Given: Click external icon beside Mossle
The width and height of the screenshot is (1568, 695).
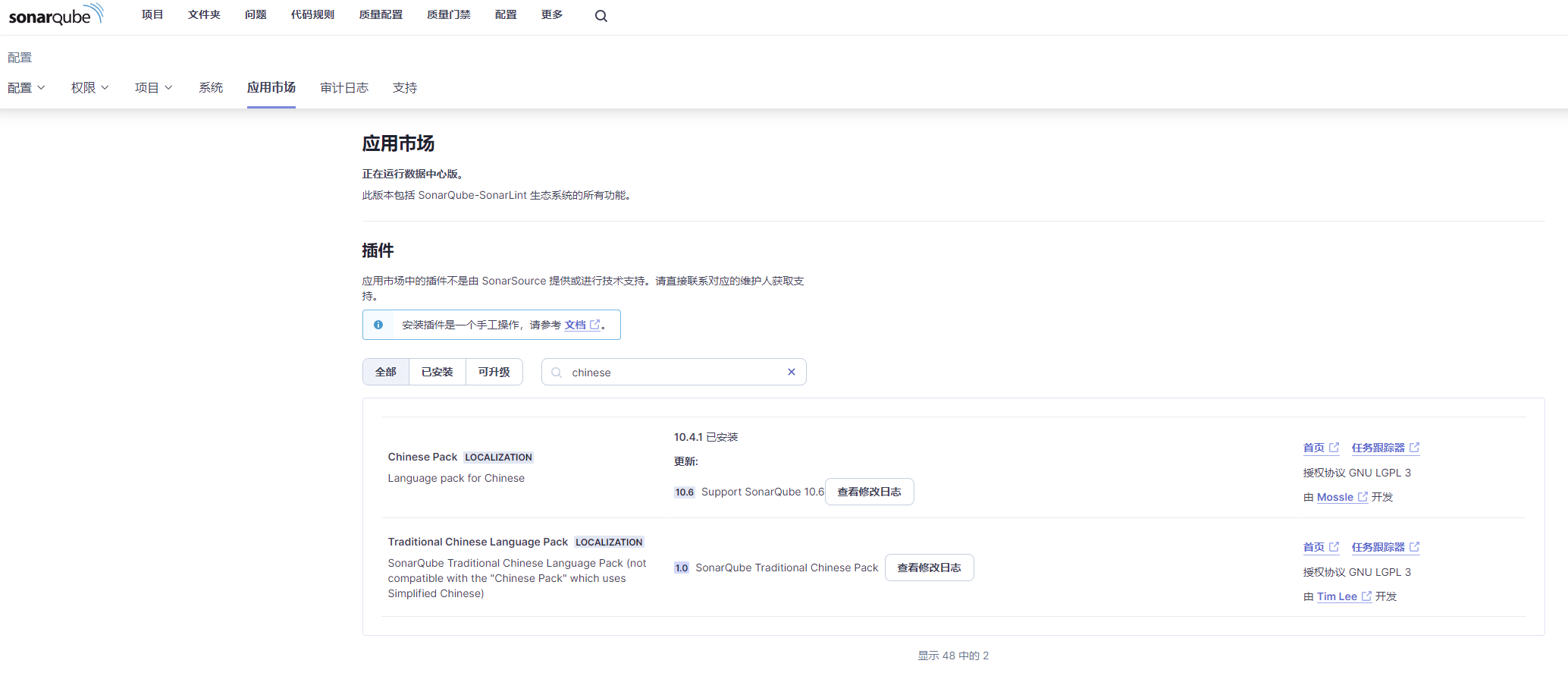Looking at the screenshot, I should (x=1363, y=497).
